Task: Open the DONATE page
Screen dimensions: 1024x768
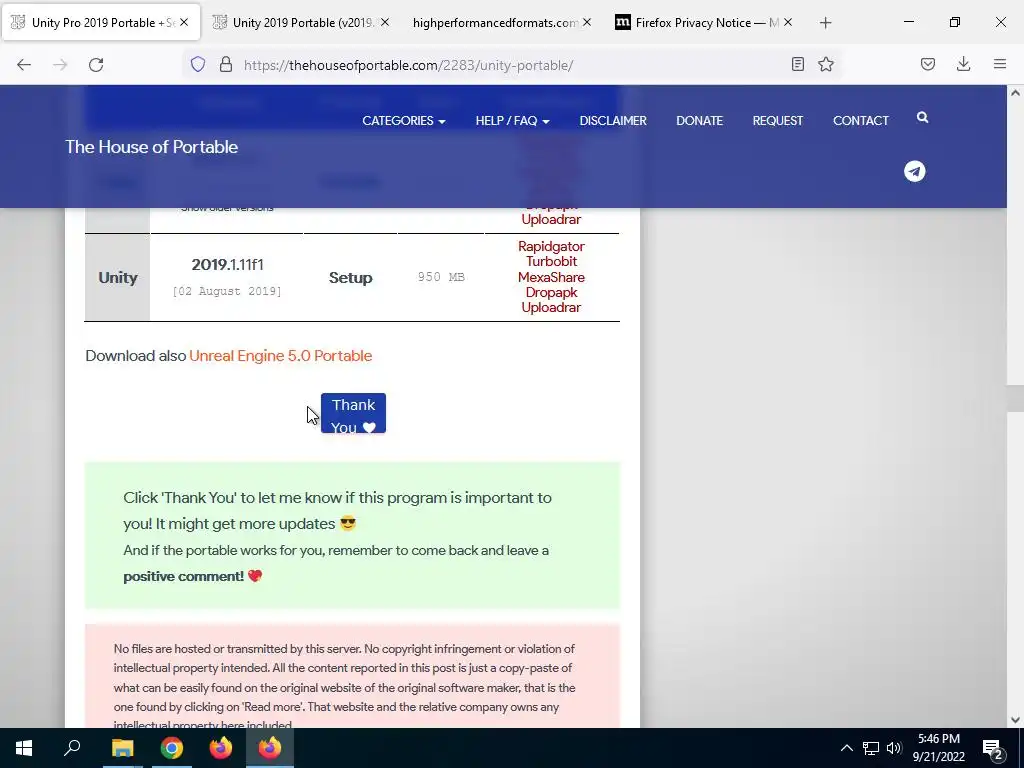Action: 699,121
